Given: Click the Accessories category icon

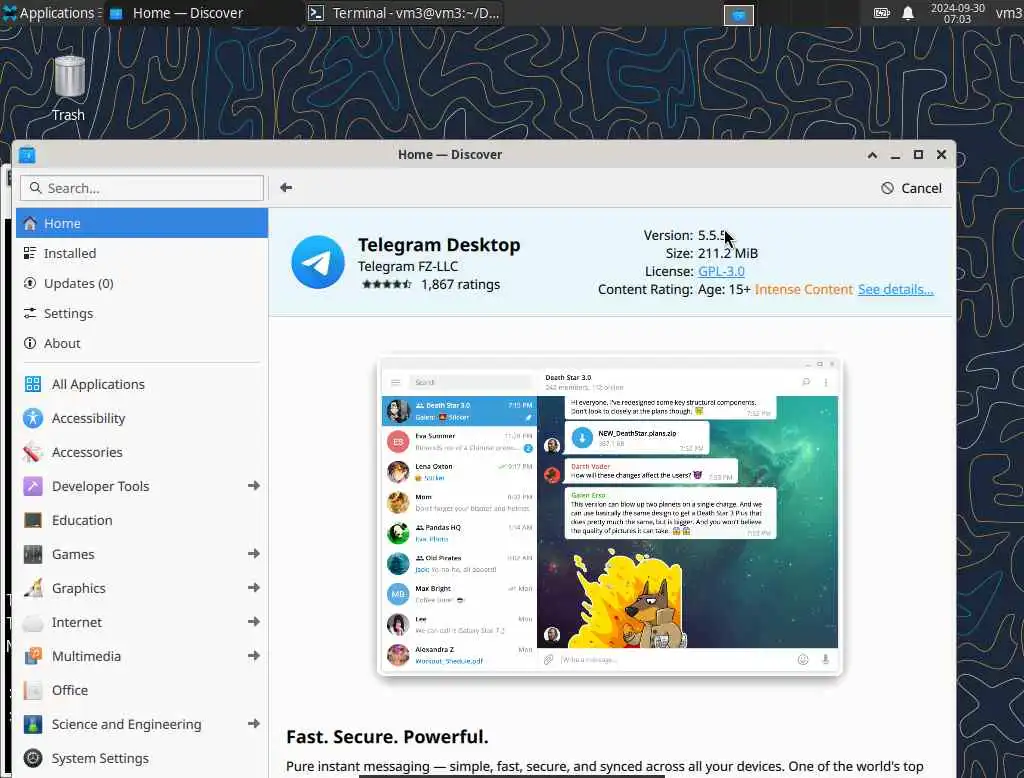Looking at the screenshot, I should coord(33,452).
